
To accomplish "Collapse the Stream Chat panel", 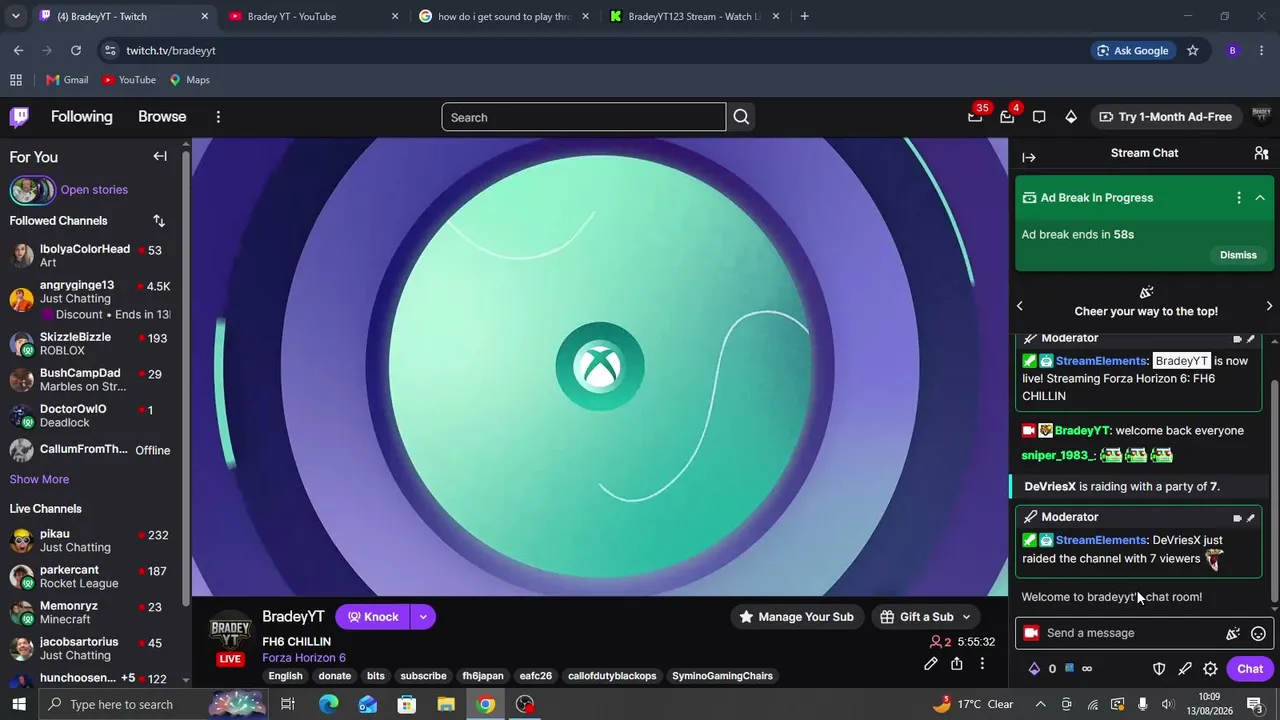I will click(1029, 157).
